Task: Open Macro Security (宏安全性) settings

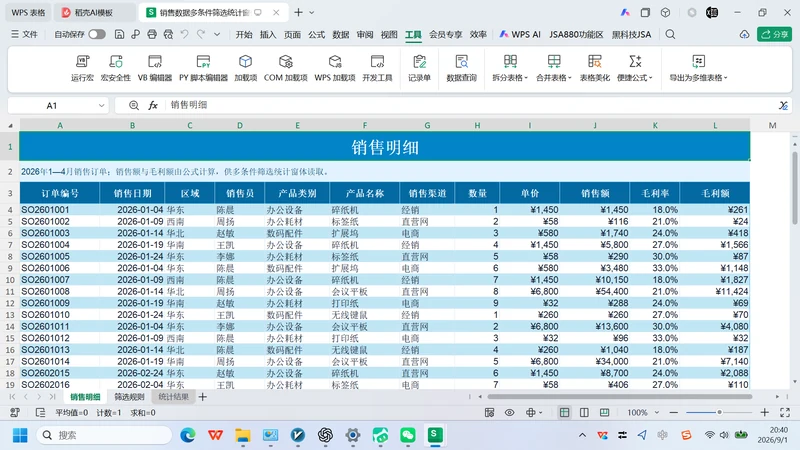Action: pos(116,68)
